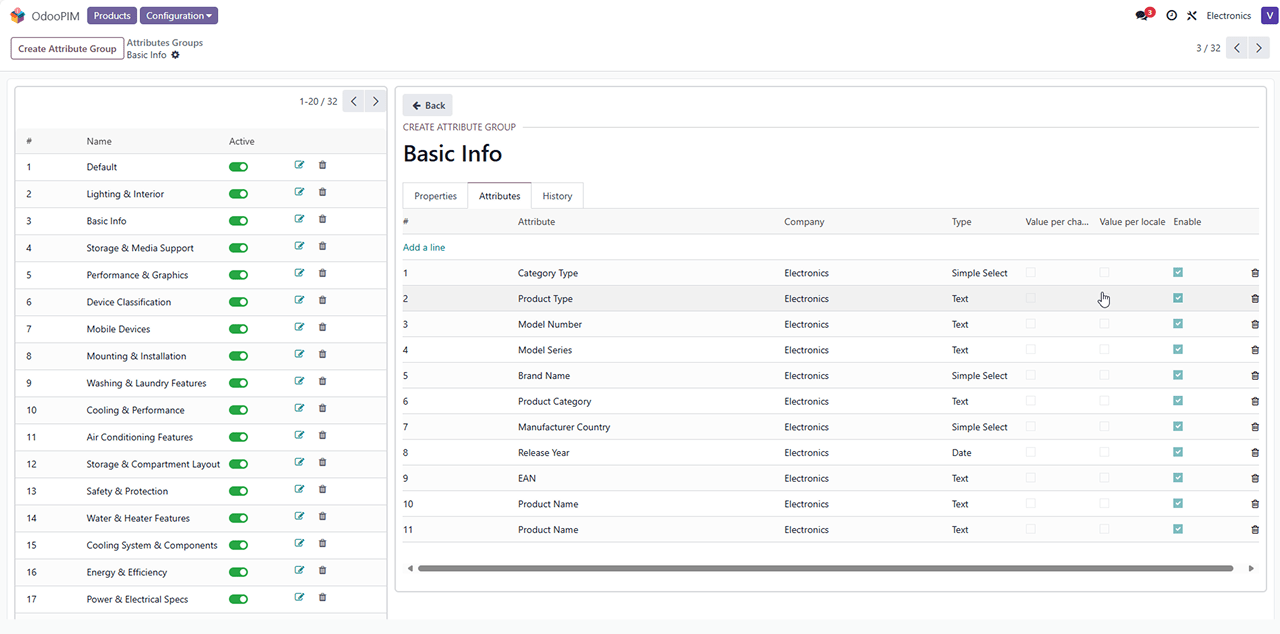
Task: Edit the Safety & Protection group
Action: pyautogui.click(x=299, y=490)
